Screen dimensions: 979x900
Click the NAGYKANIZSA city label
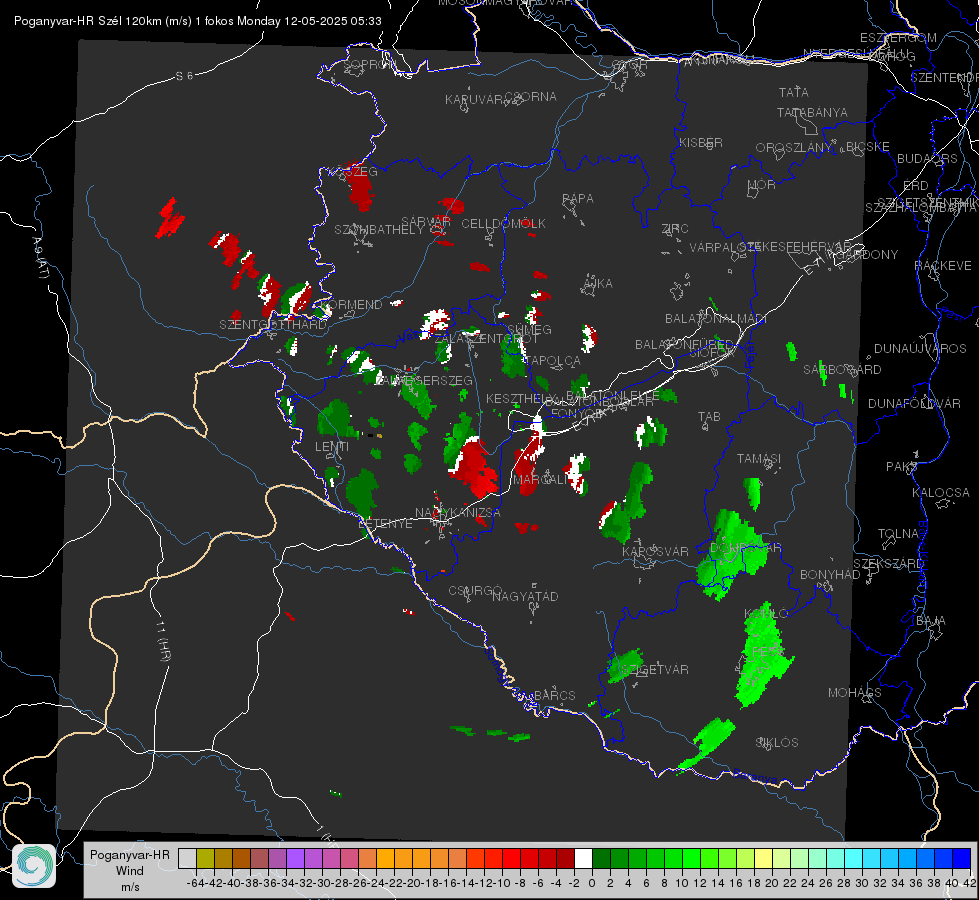[x=458, y=513]
